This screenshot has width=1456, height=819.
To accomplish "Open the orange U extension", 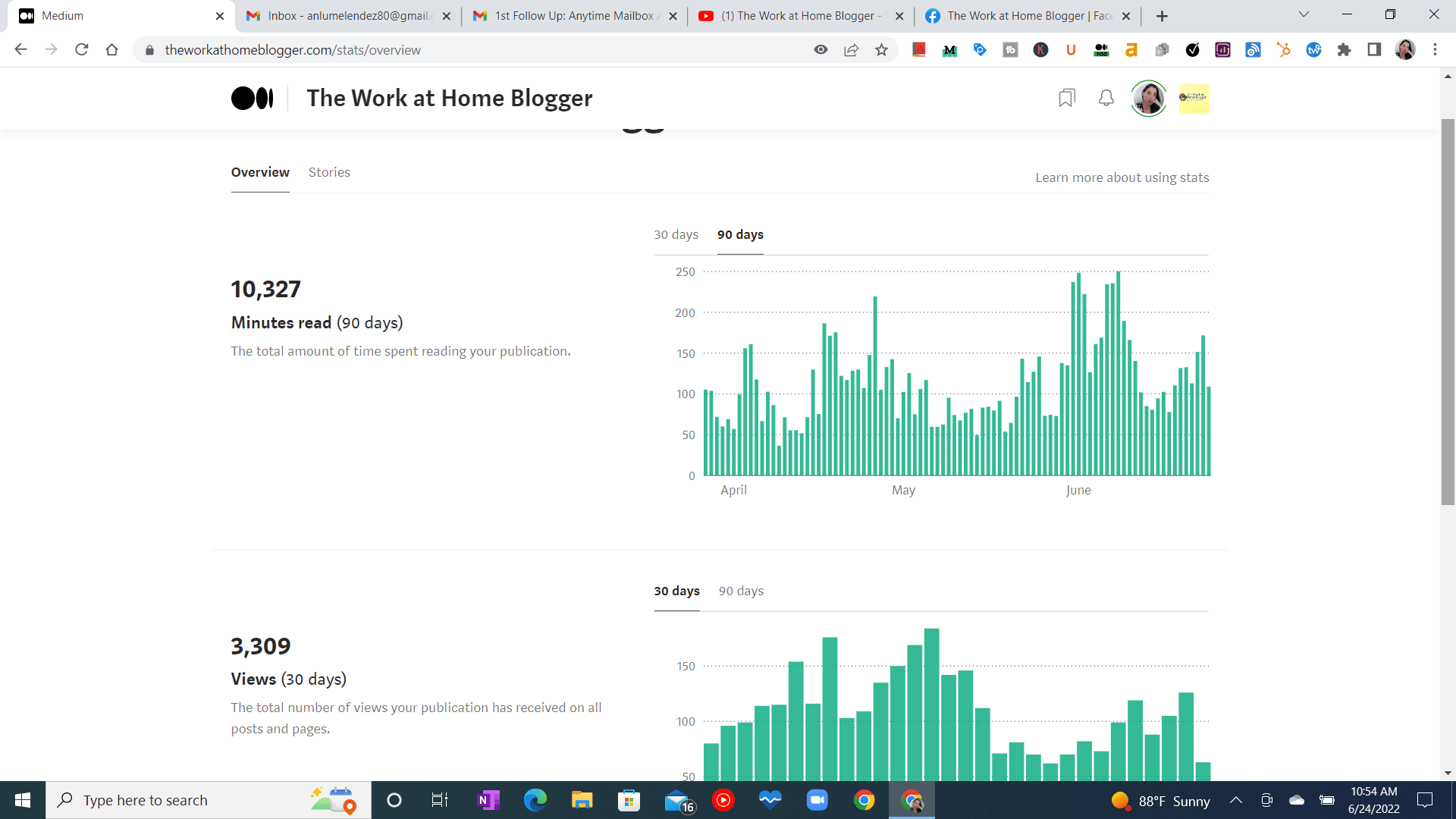I will (1071, 49).
